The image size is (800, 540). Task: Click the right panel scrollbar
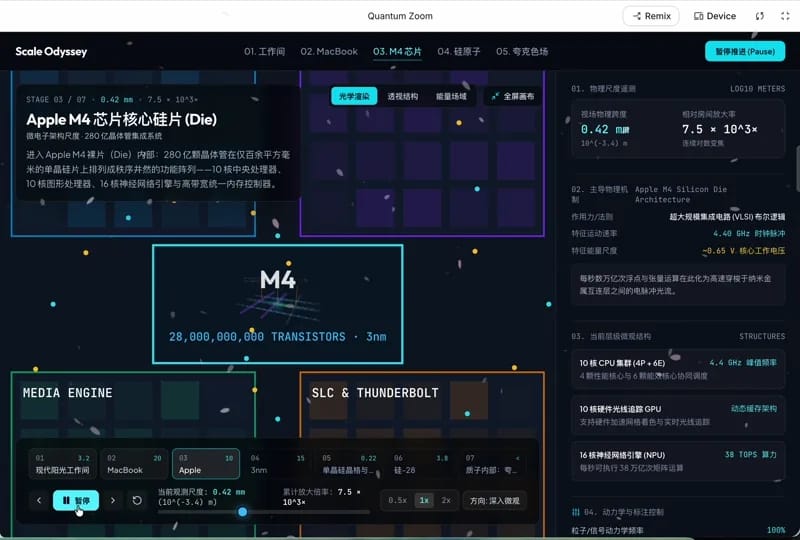tap(797, 168)
